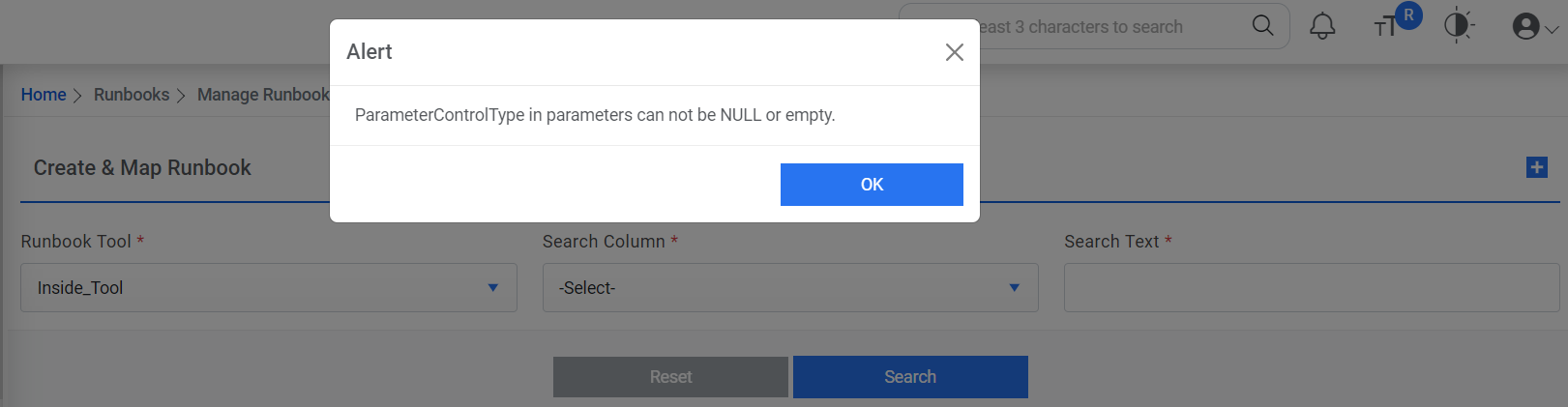Open the notifications bell
Screen dimensions: 1568x407
click(1322, 26)
